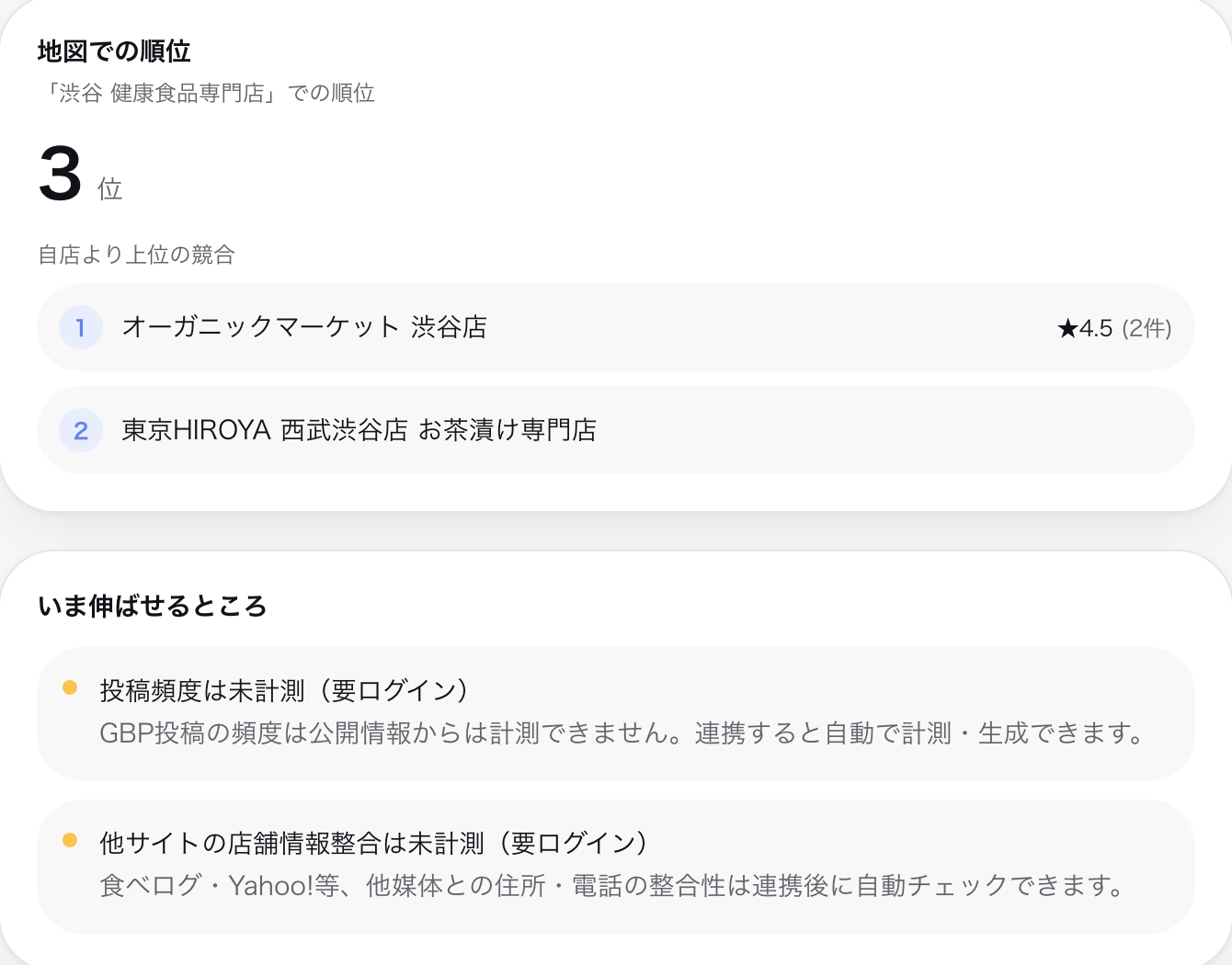This screenshot has width=1232, height=965.
Task: Click the orange dot beside 他サイトの店舗情報整合
Action: 70,840
